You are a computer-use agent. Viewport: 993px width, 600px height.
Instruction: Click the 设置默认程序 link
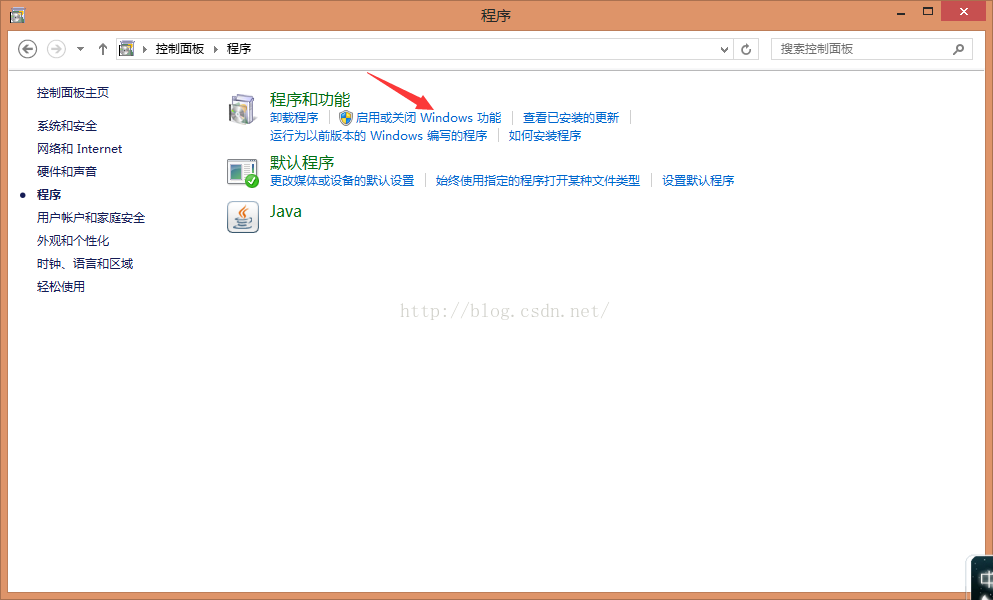[x=698, y=181]
